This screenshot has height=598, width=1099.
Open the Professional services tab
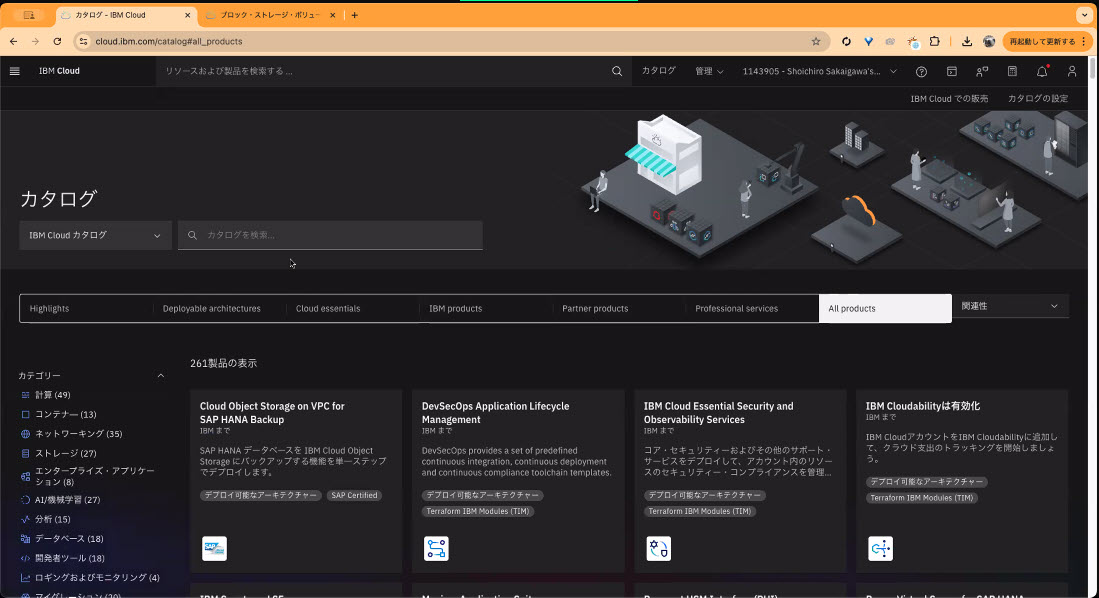pyautogui.click(x=752, y=308)
